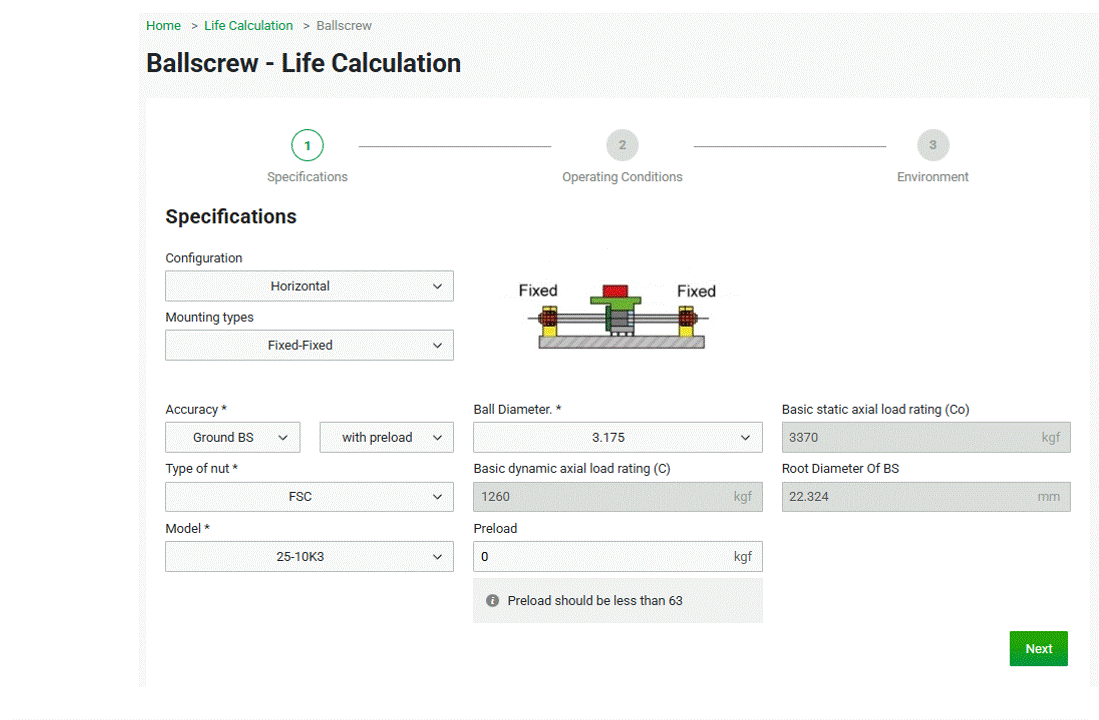The height and width of the screenshot is (720, 1099).
Task: Open the preload option dropdown showing 'with preload'
Action: tap(386, 437)
